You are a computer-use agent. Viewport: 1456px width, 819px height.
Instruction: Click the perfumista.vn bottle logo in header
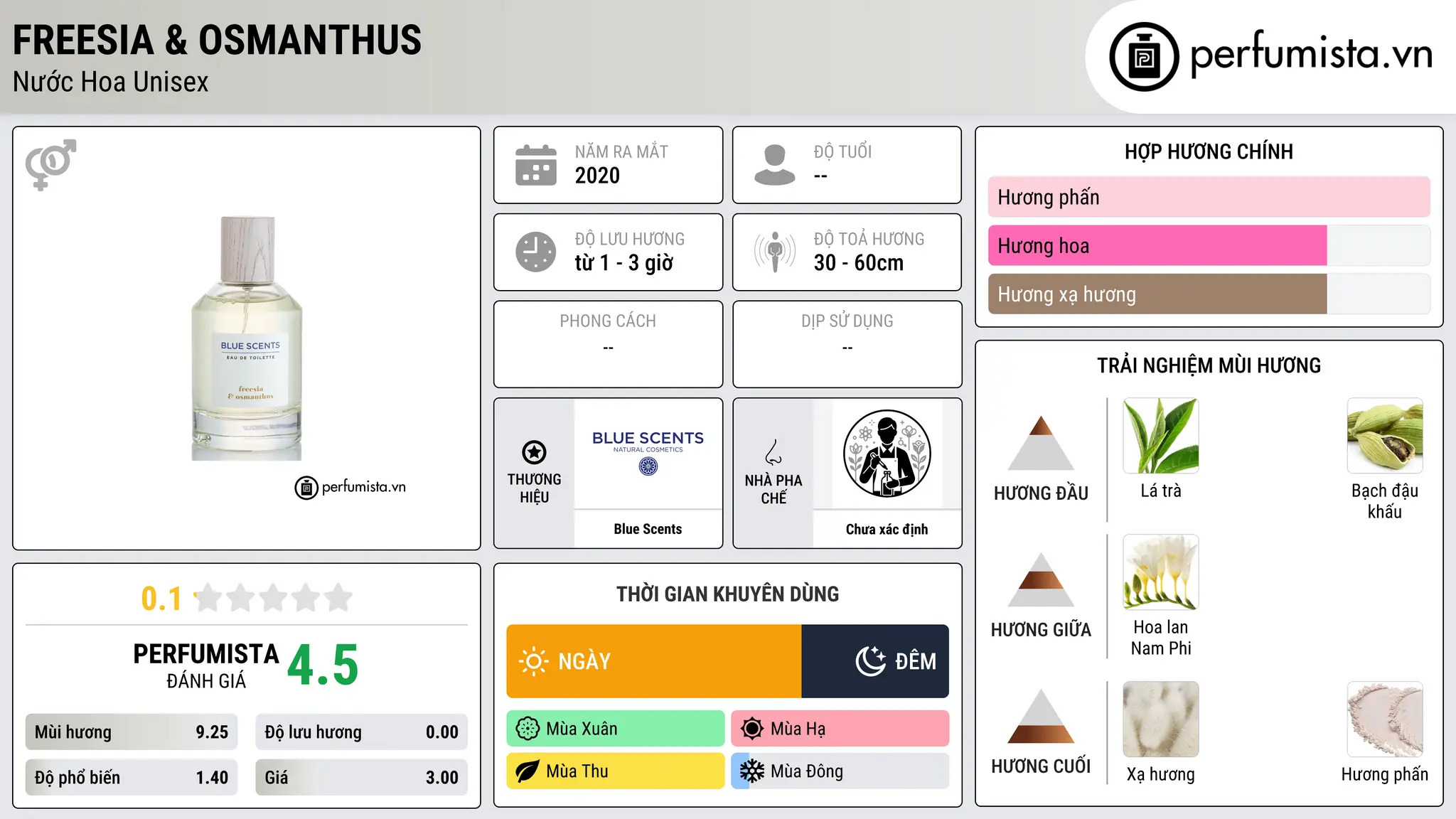(1144, 57)
